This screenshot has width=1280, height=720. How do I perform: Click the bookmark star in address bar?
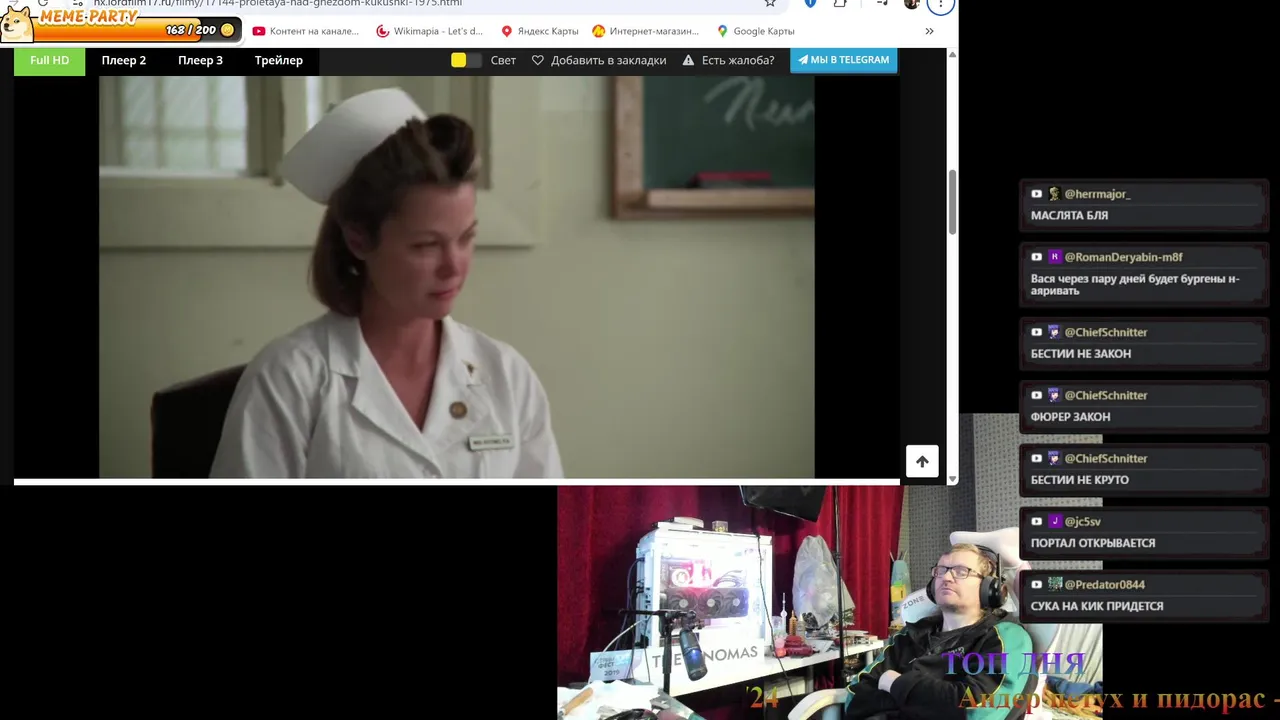tap(769, 3)
